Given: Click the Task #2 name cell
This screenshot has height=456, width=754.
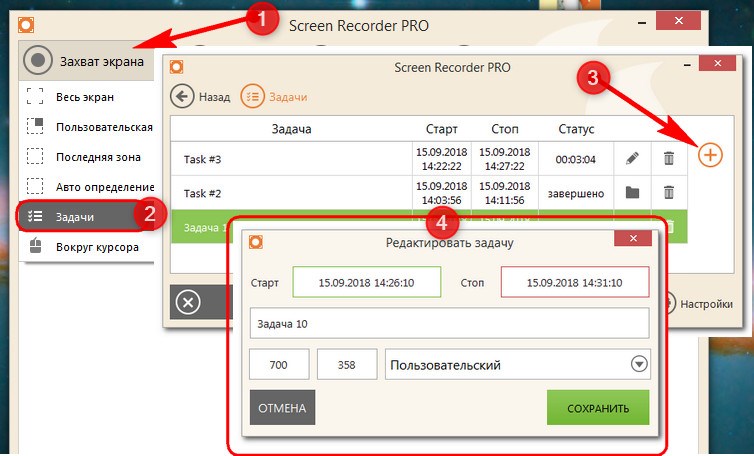Looking at the screenshot, I should pyautogui.click(x=291, y=193).
